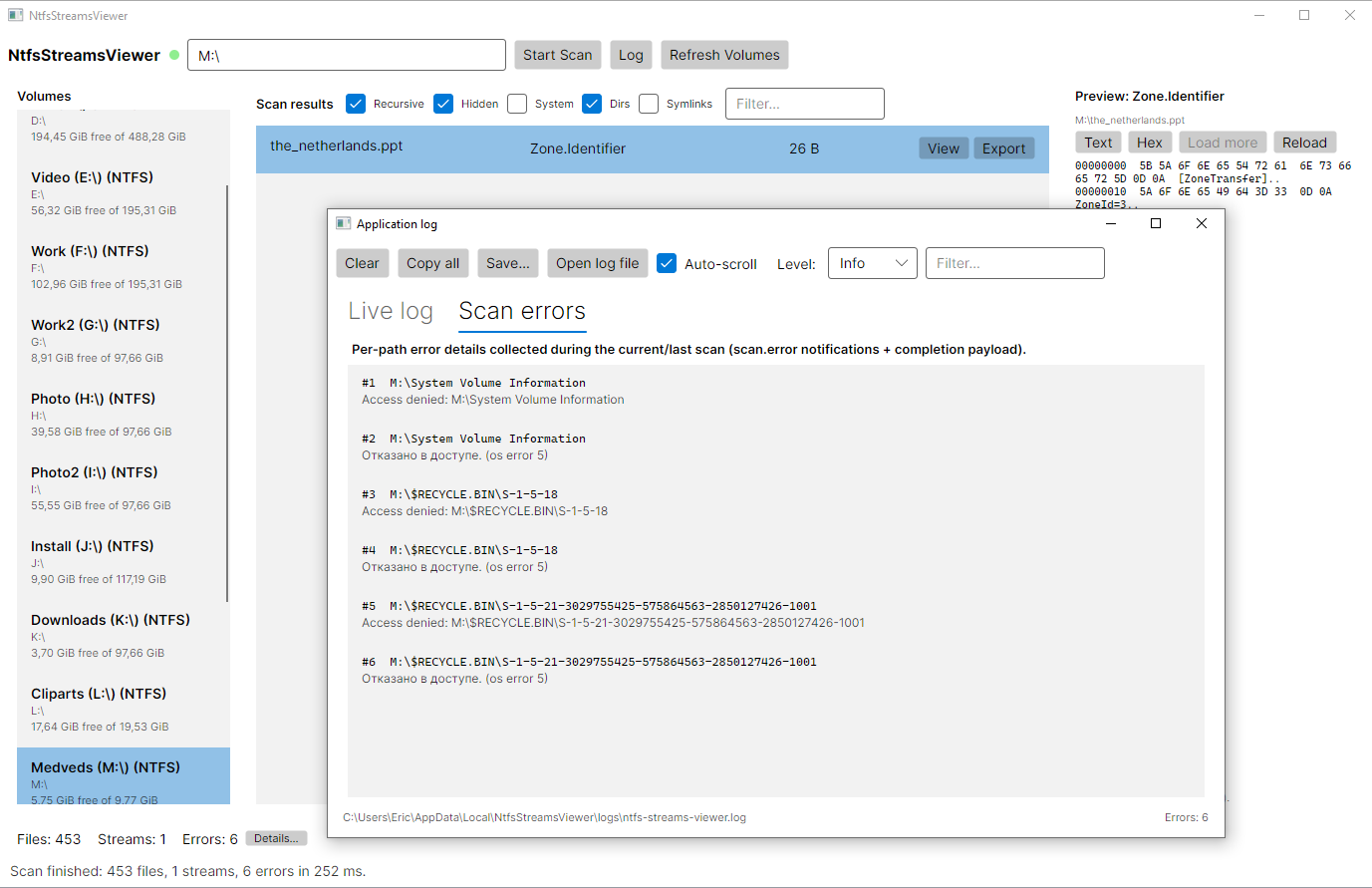This screenshot has width=1372, height=888.
Task: Switch preview to Text mode
Action: tap(1098, 143)
